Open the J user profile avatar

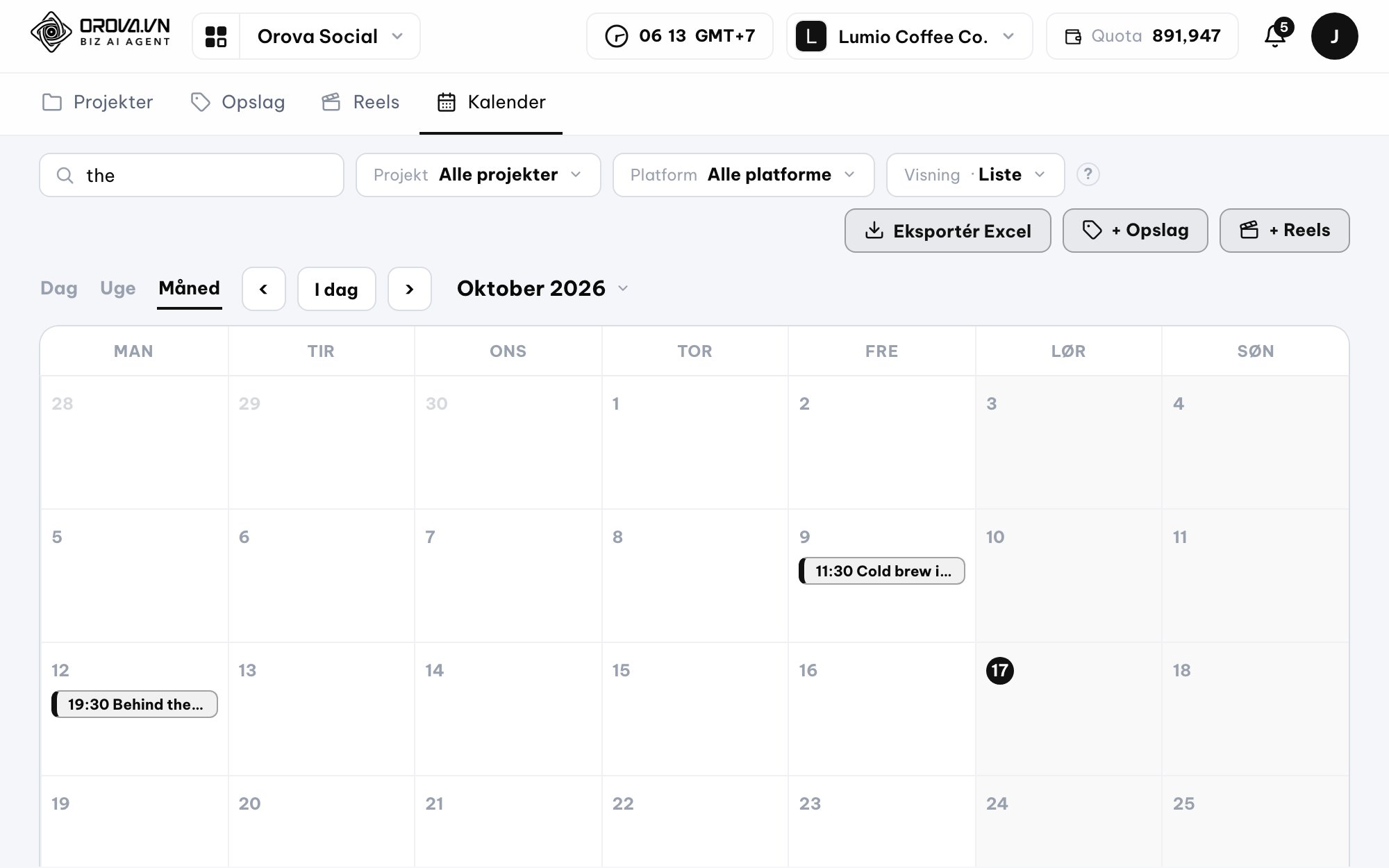coord(1334,36)
